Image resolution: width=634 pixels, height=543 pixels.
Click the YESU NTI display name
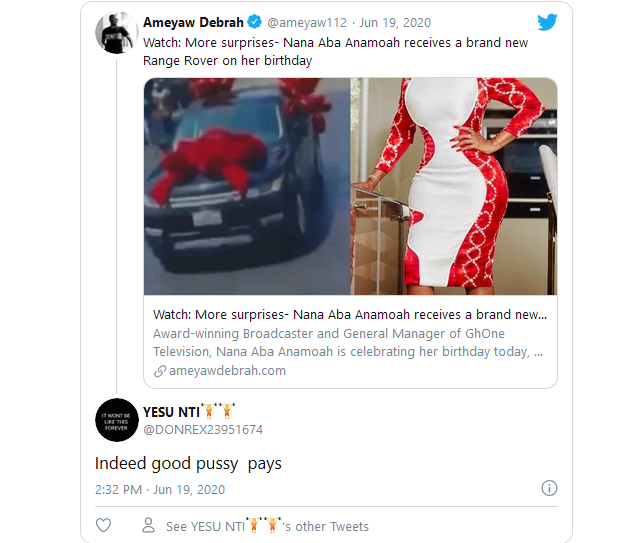172,410
